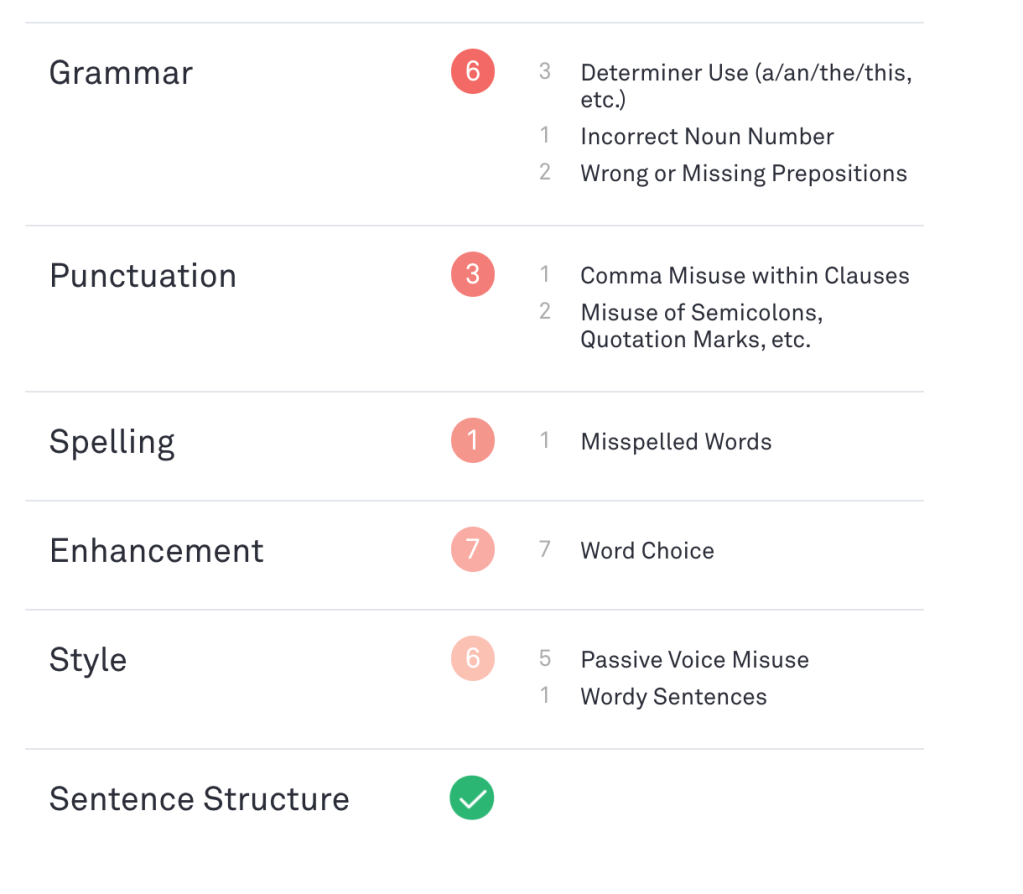The image size is (1023, 894).
Task: Open the Misspelled Words issue
Action: (676, 442)
